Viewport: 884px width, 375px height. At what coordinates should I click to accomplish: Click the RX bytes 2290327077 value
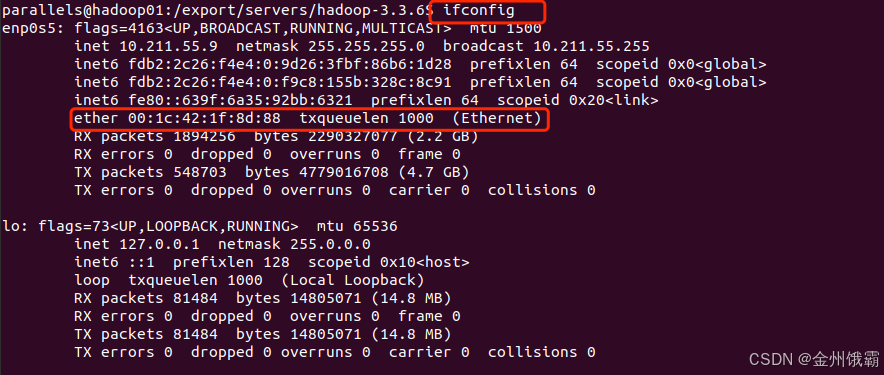tap(353, 136)
